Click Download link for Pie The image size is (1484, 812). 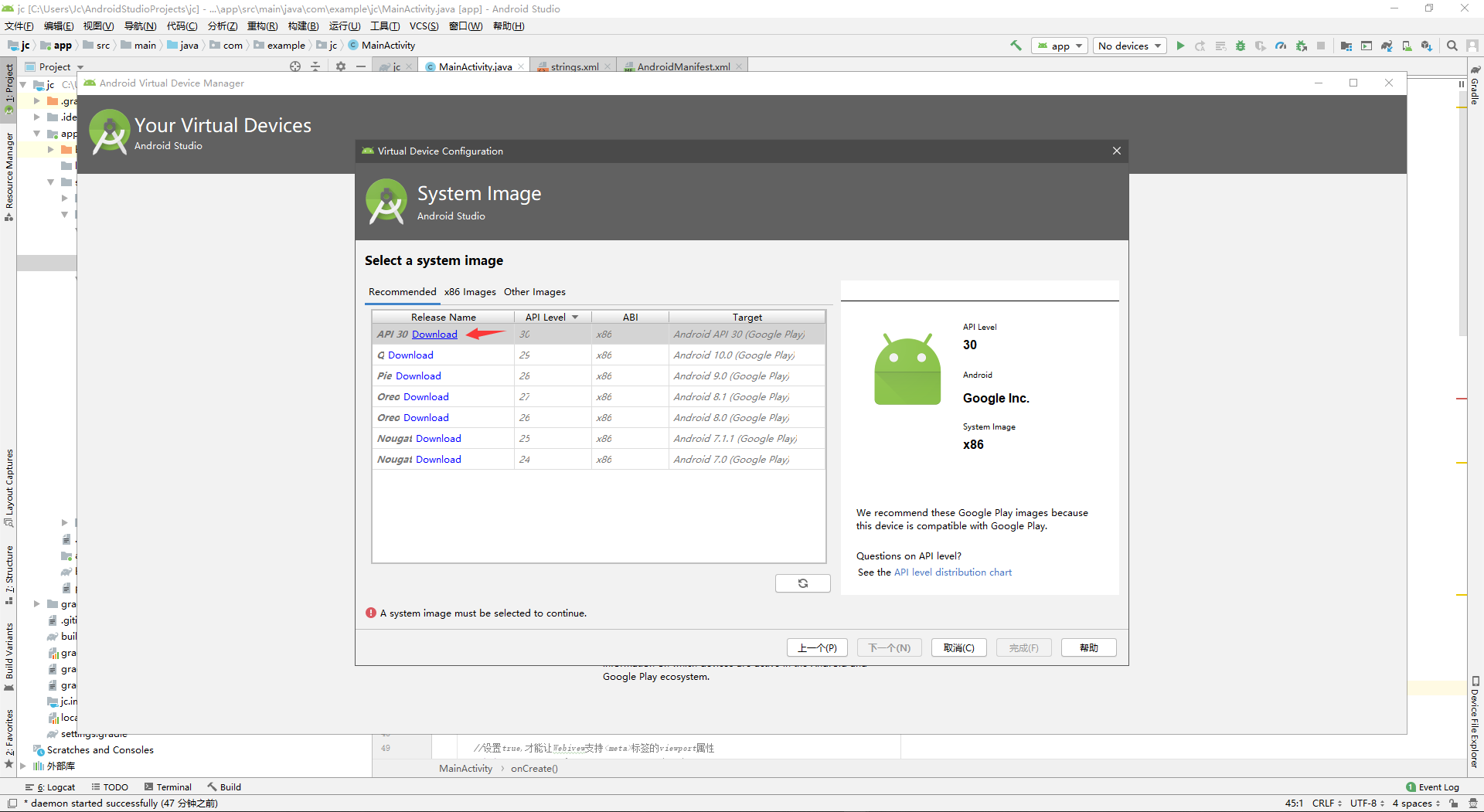point(418,376)
